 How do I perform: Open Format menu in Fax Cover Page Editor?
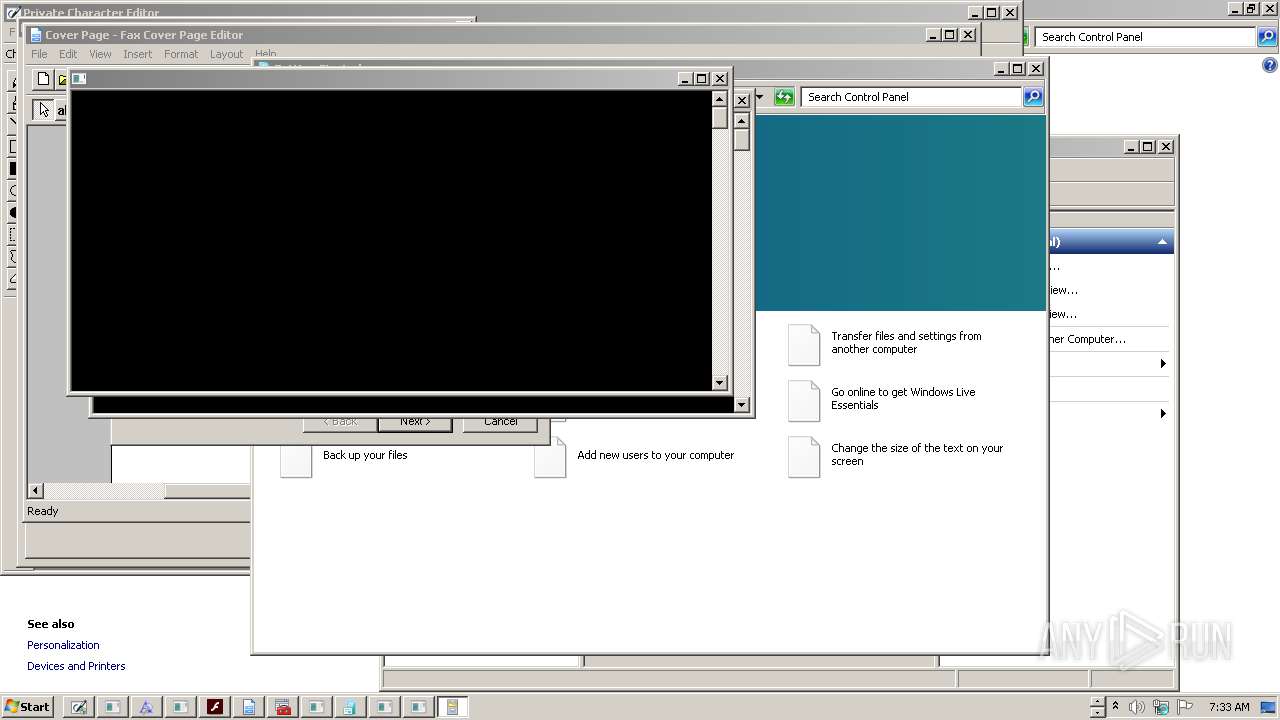pos(181,54)
